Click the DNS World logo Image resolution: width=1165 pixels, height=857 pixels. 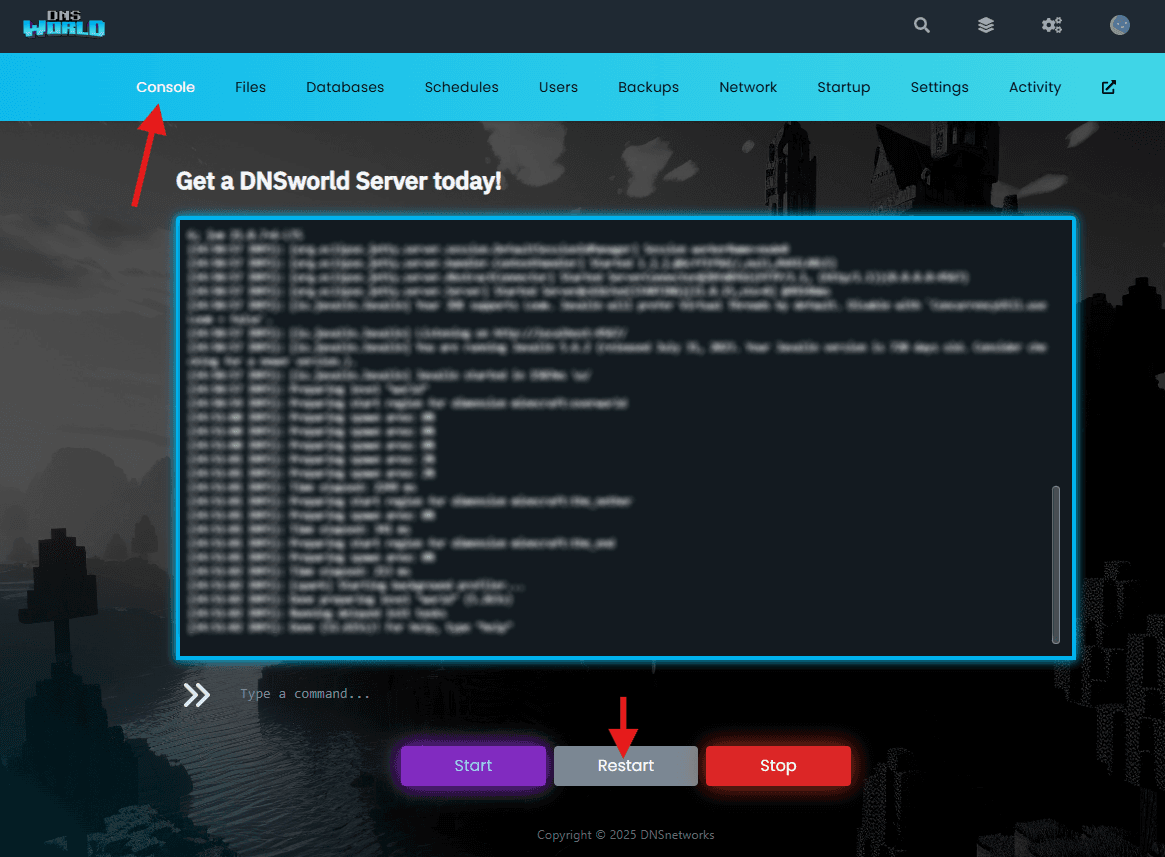click(x=64, y=25)
